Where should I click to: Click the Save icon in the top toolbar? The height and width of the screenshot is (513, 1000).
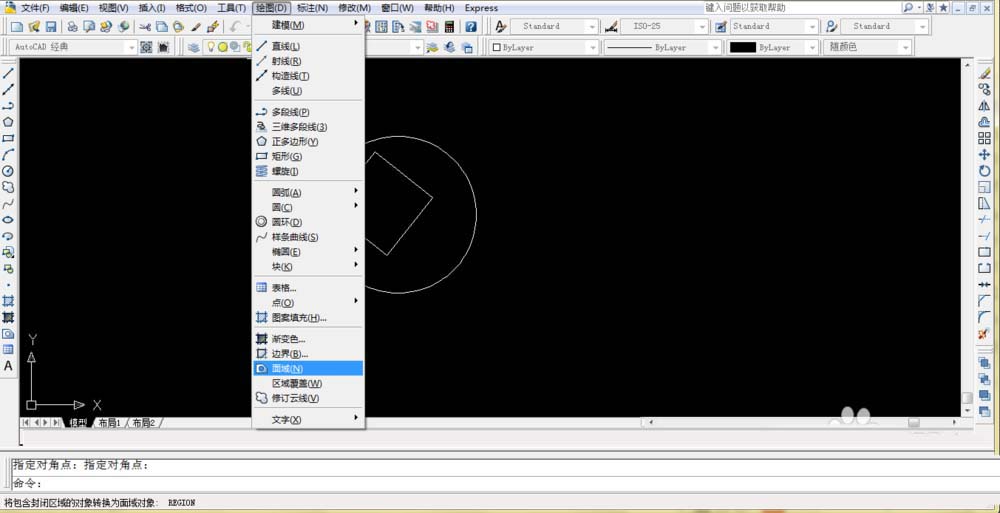51,27
